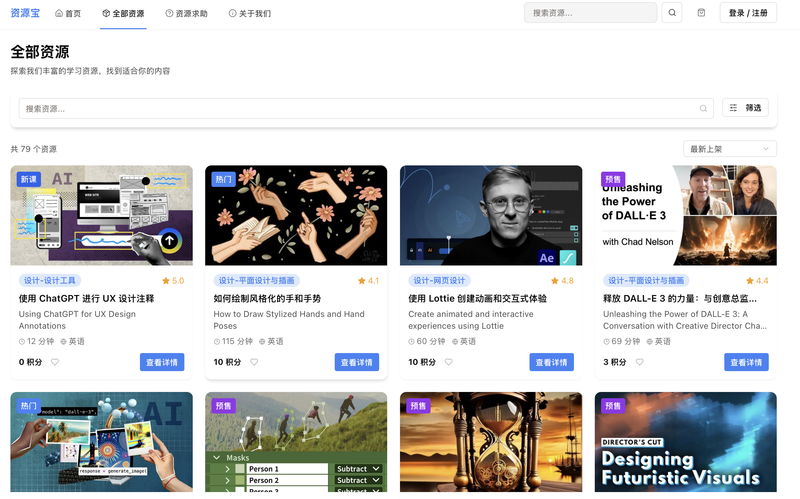800x499 pixels.
Task: Click the 12 分钟 duration clock icon
Action: pos(22,341)
